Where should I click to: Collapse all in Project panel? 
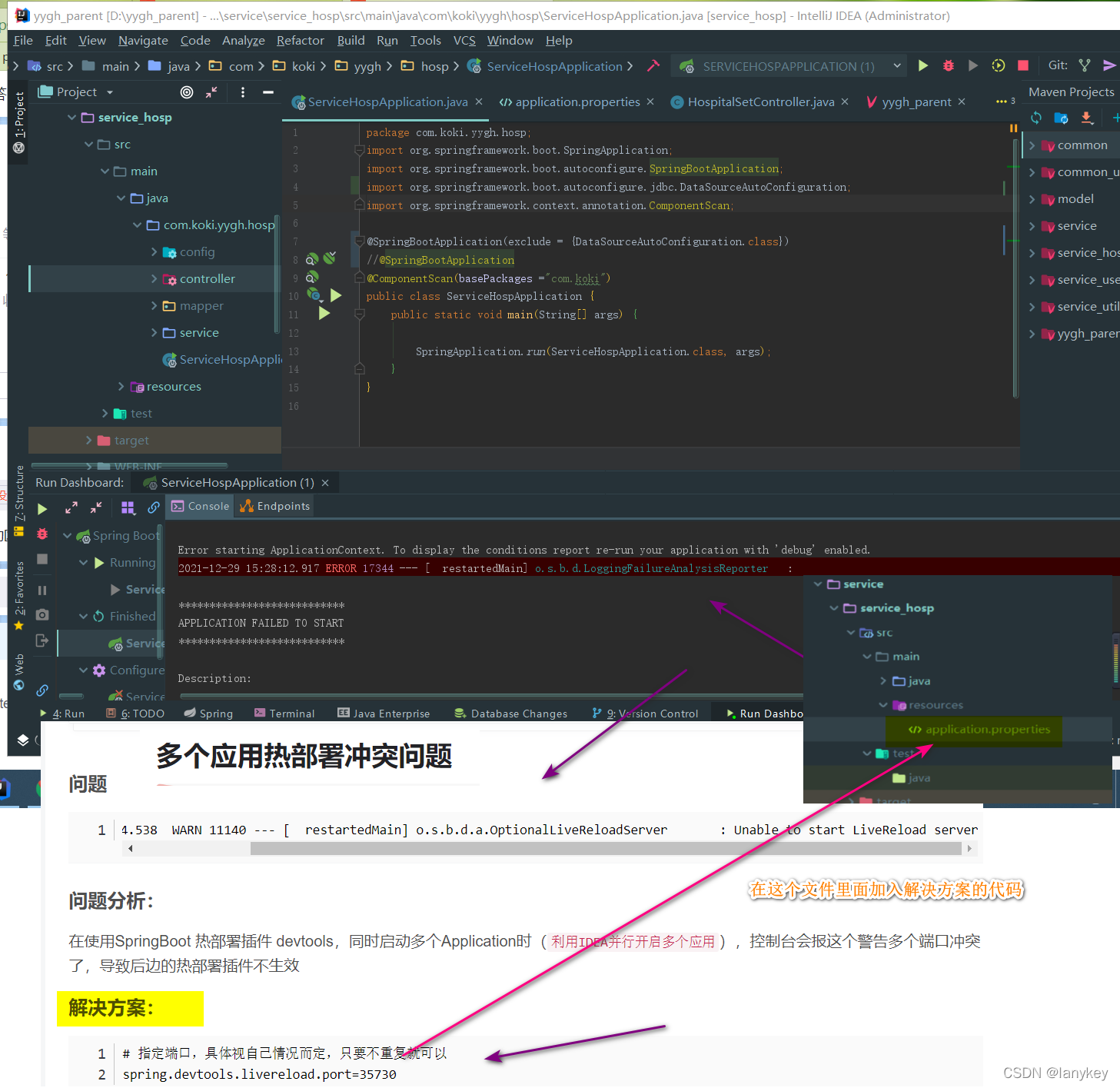pyautogui.click(x=211, y=92)
